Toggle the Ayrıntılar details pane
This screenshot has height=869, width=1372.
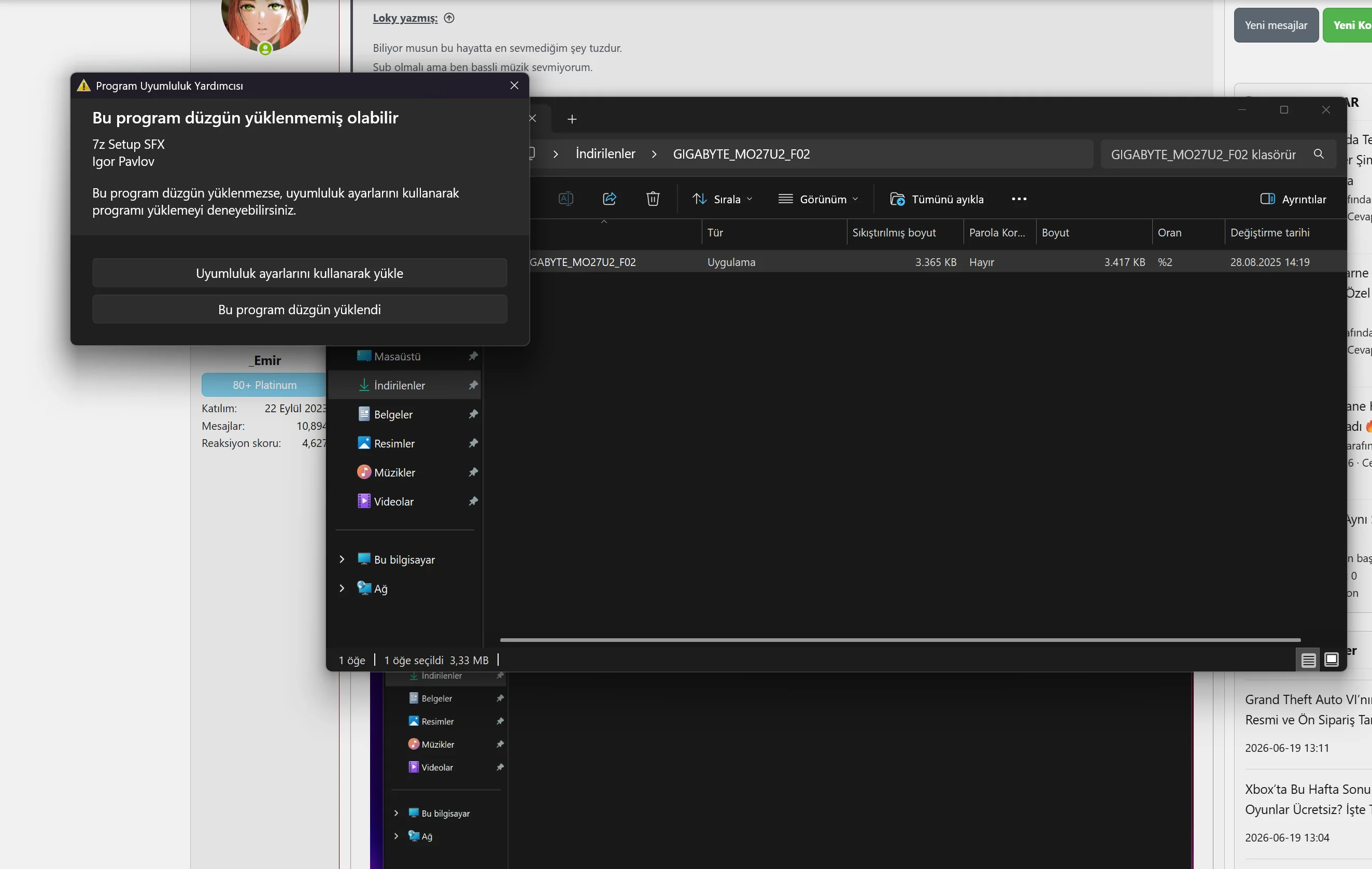pyautogui.click(x=1293, y=199)
